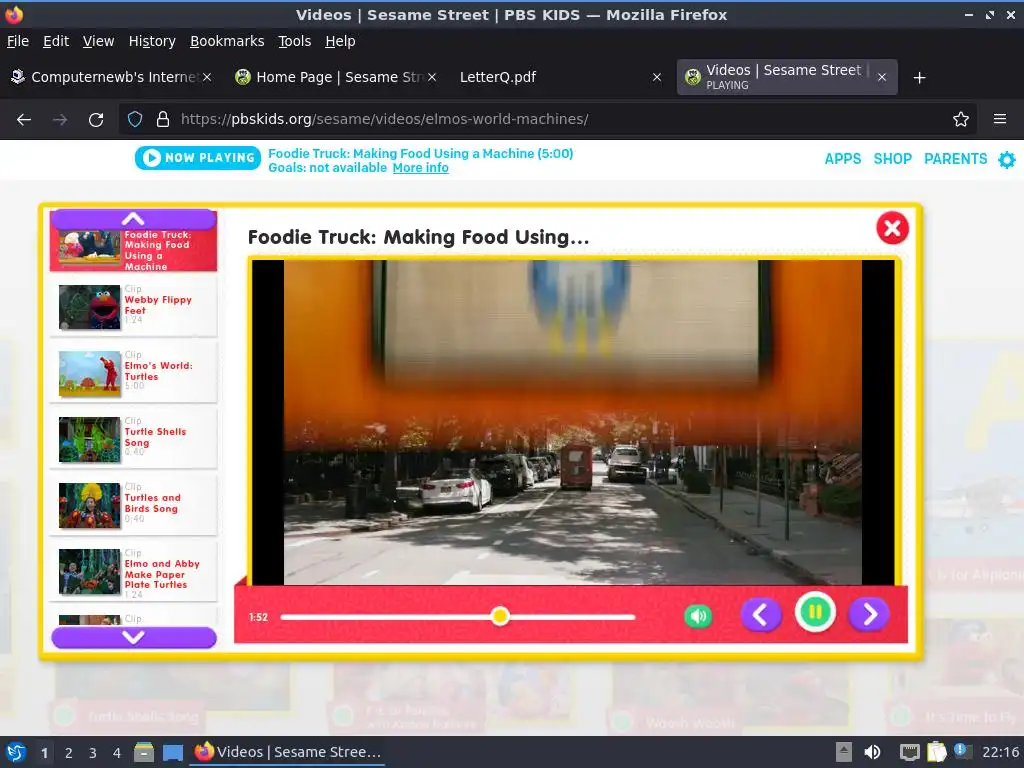The image size is (1024, 768).
Task: Close the video player with red X
Action: tap(892, 228)
